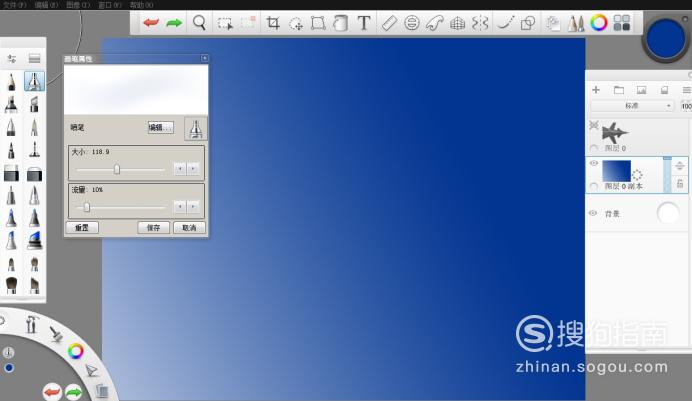The height and width of the screenshot is (401, 692).
Task: Open the Brush Palette from top toolbar
Action: click(576, 23)
